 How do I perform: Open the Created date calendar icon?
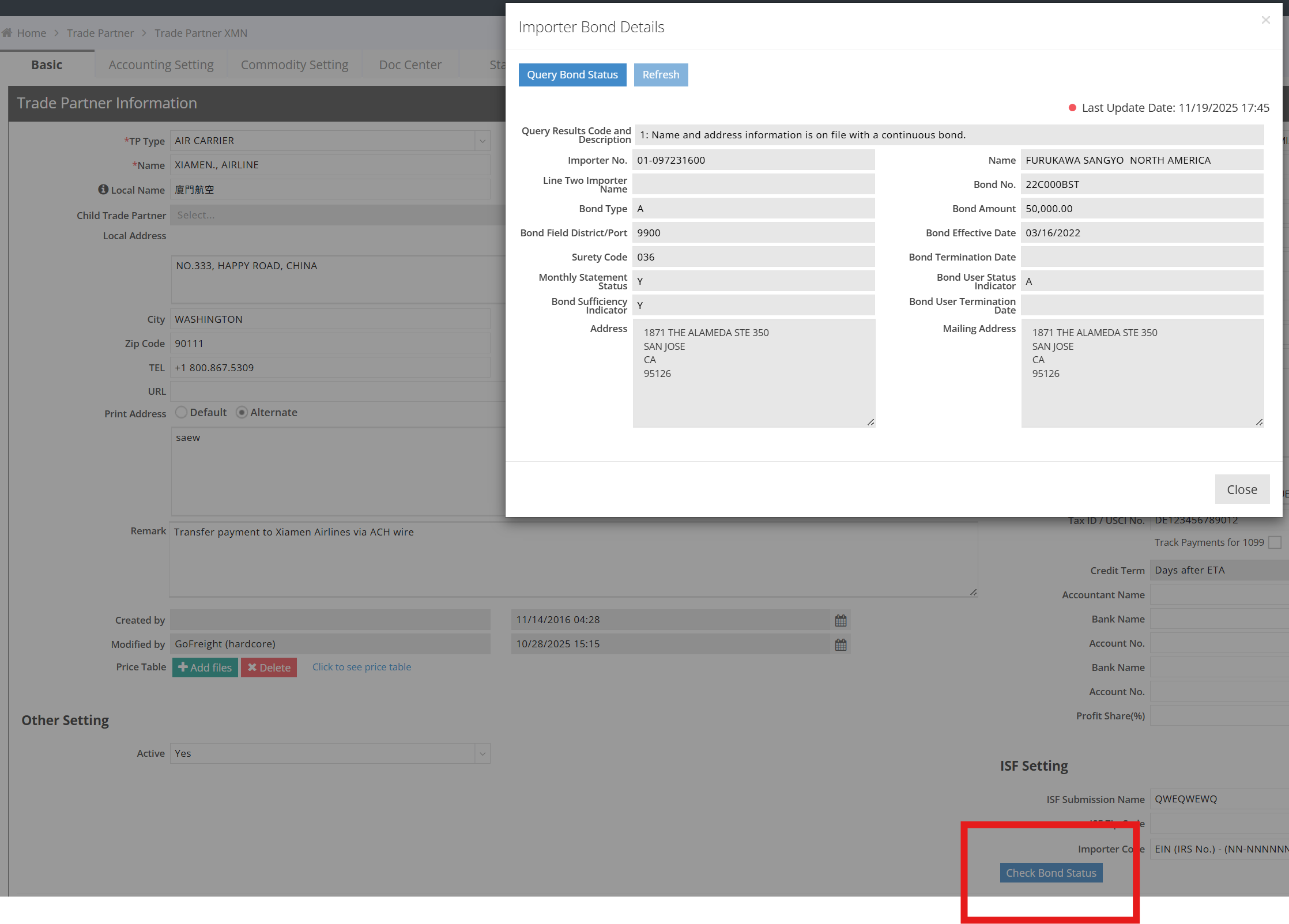841,620
